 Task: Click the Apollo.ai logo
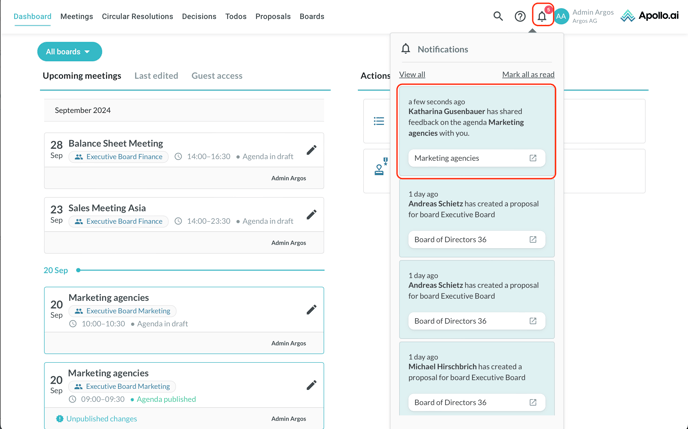point(649,16)
